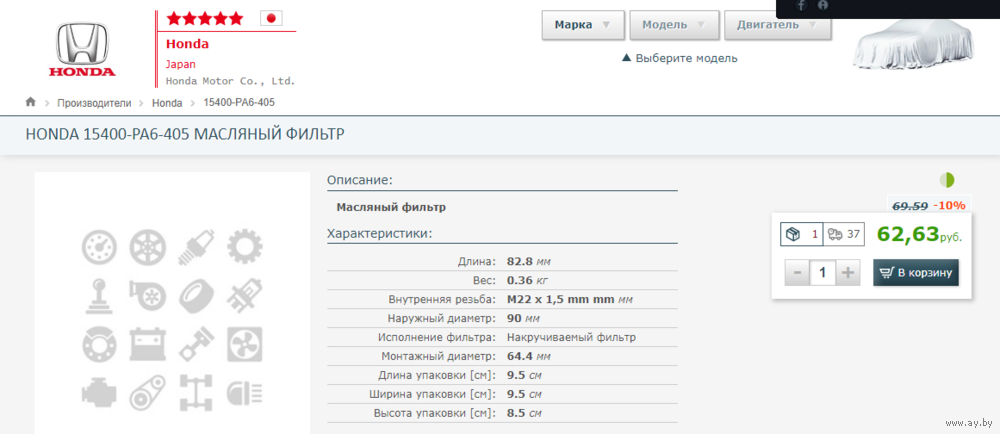1000x434 pixels.
Task: Click the piston icon in placeholder image
Action: coord(196,344)
